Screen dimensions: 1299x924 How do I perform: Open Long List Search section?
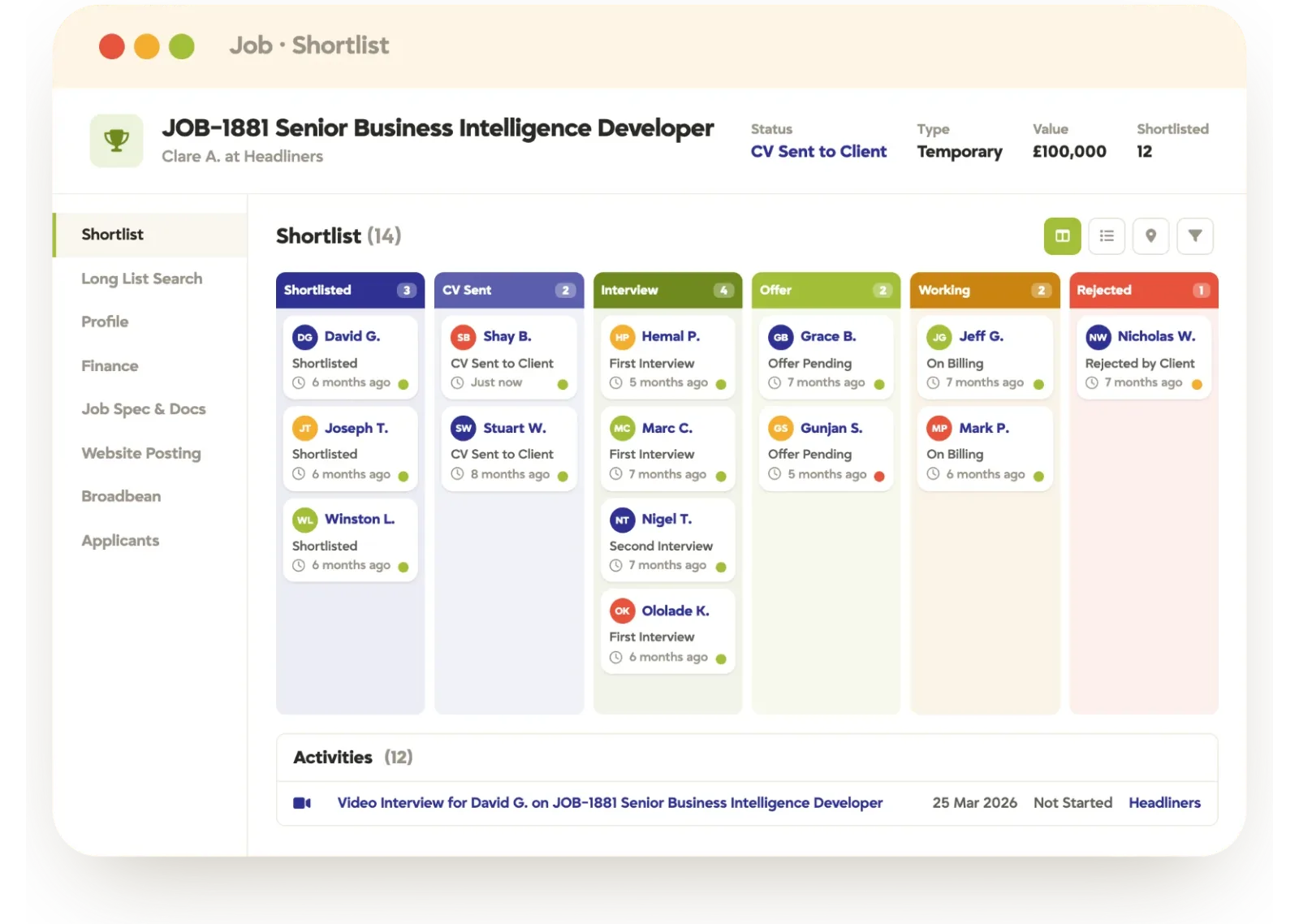point(142,278)
